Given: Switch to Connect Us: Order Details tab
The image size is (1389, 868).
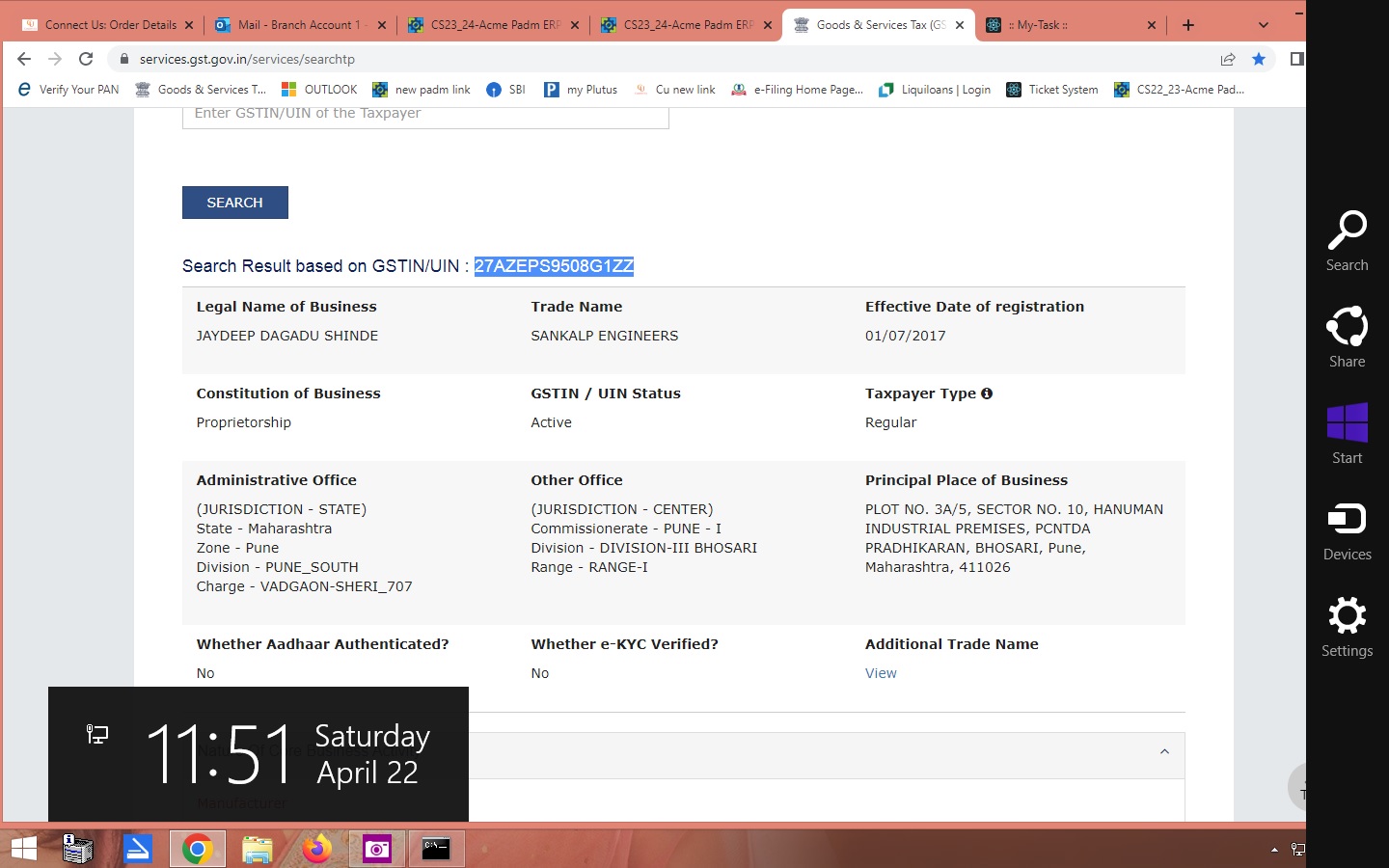Looking at the screenshot, I should point(110,25).
